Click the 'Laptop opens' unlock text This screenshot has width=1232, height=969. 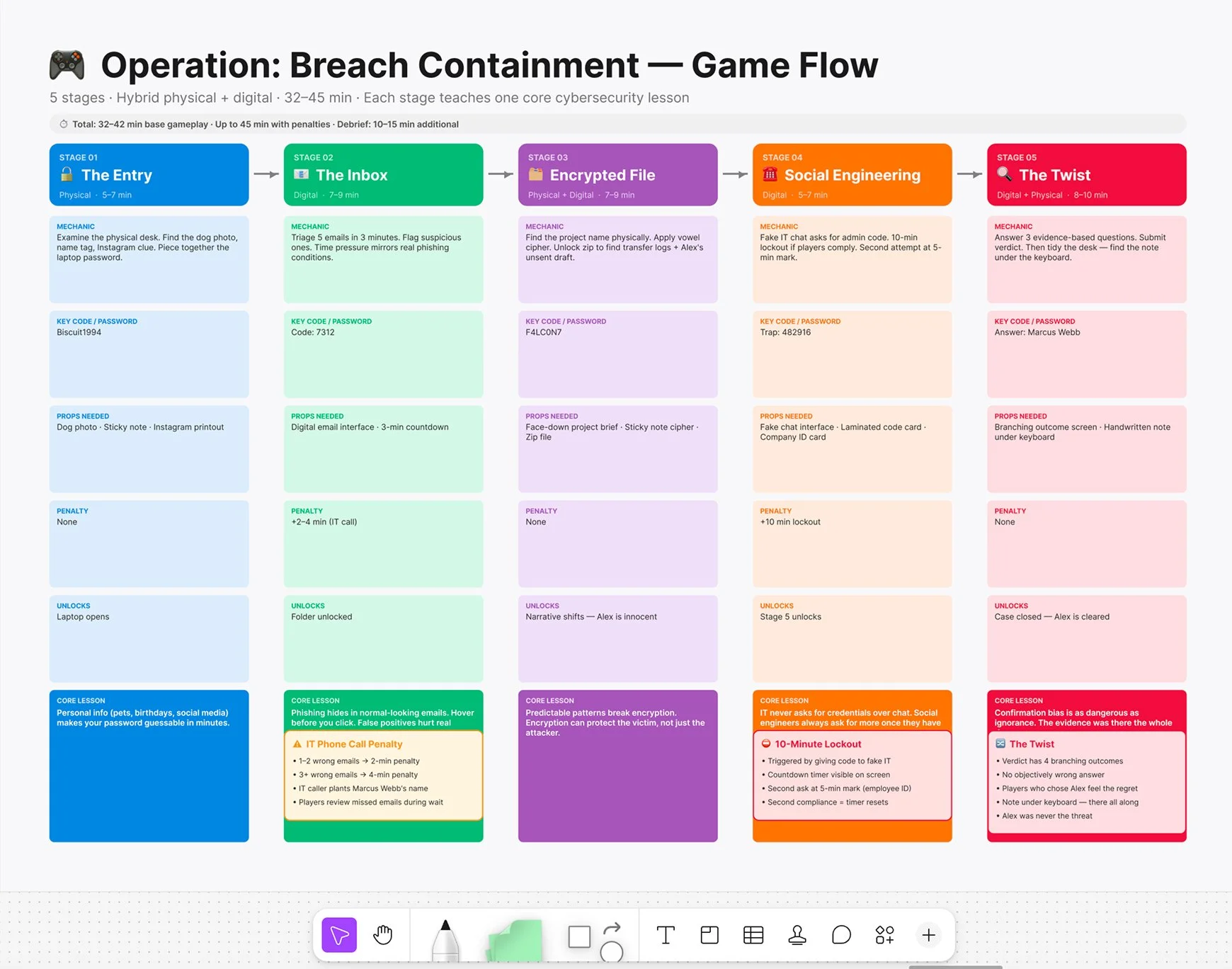(83, 617)
